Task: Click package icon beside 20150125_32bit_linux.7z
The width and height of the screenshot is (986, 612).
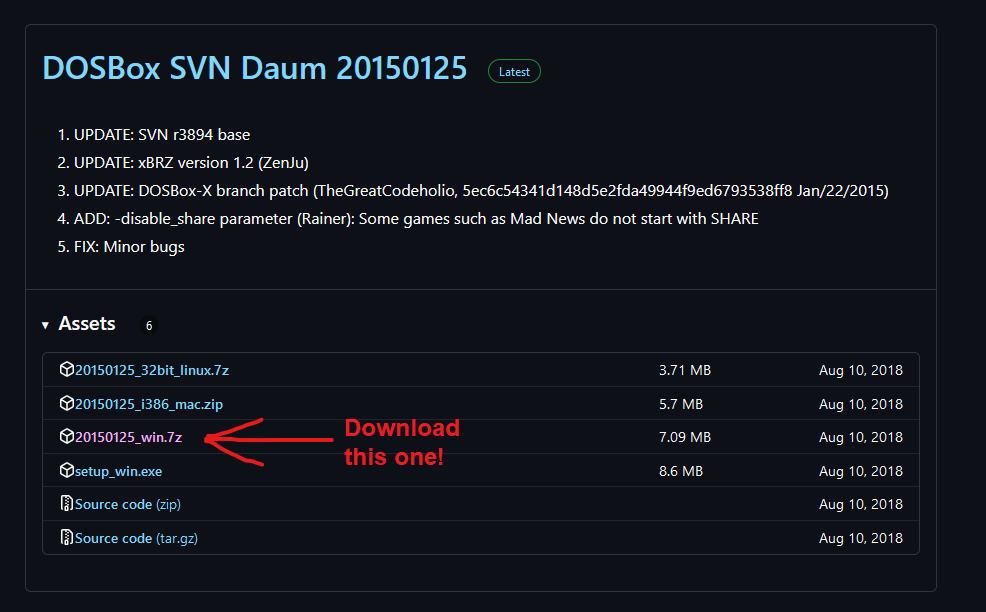Action: [67, 369]
